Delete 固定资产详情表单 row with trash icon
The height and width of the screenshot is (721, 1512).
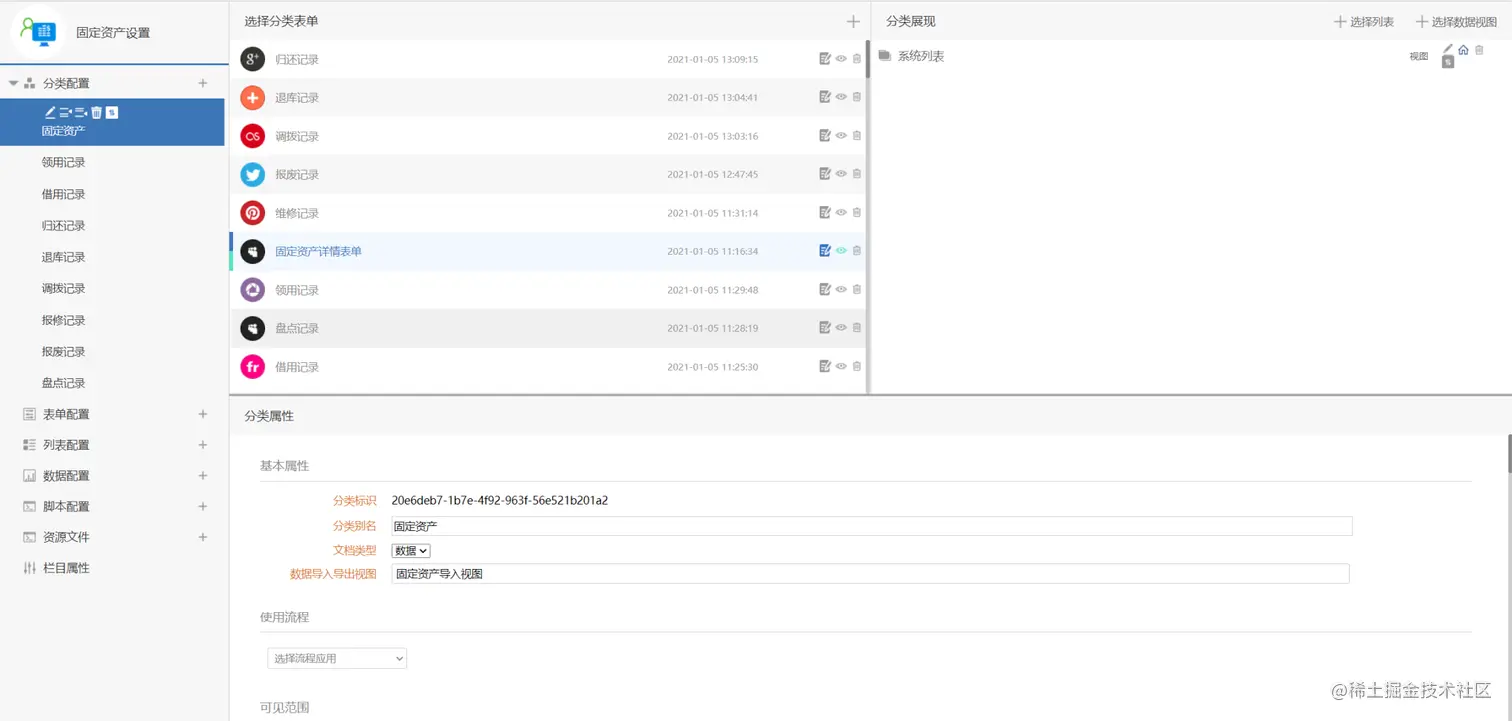tap(857, 251)
